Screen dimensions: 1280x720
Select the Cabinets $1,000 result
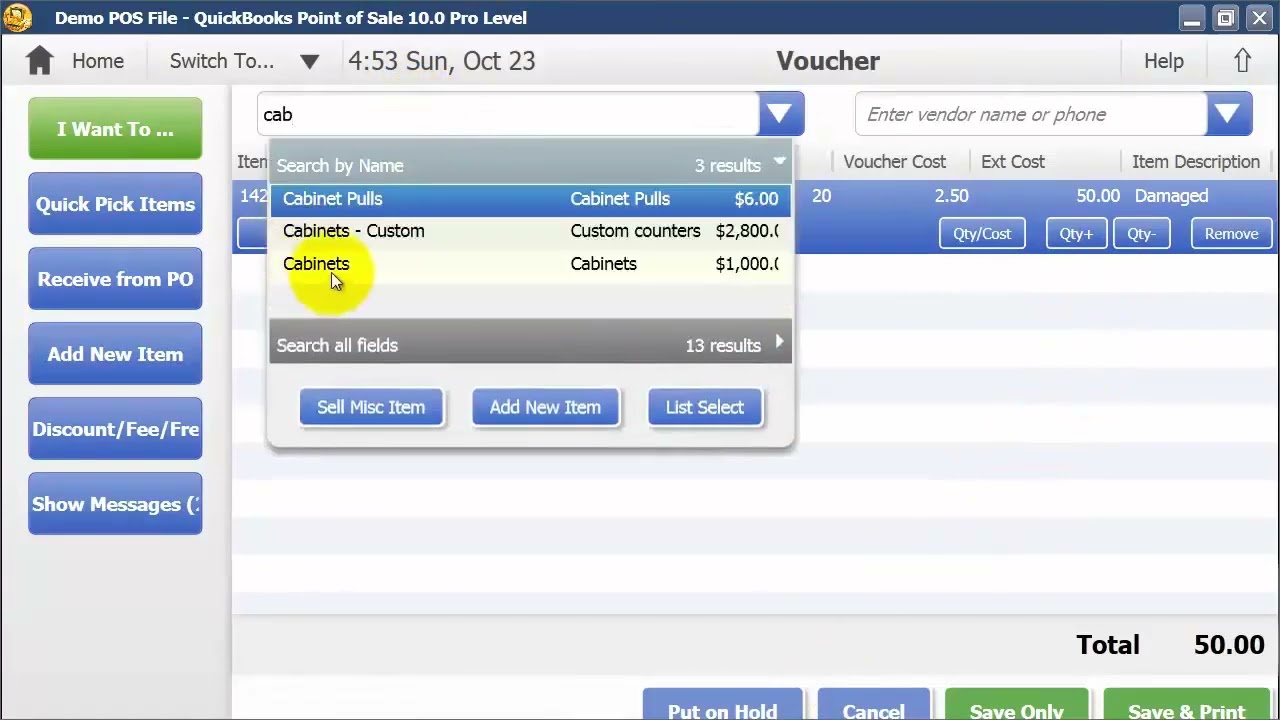coord(530,264)
